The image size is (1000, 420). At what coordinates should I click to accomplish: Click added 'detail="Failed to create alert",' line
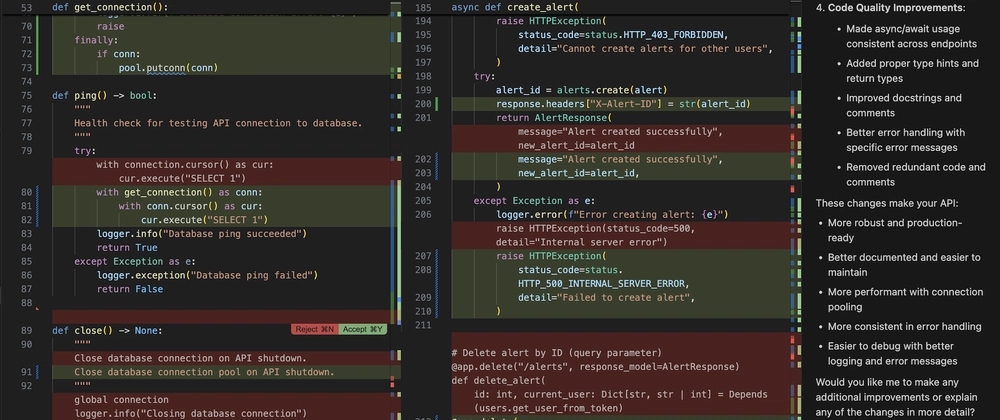[x=606, y=298]
